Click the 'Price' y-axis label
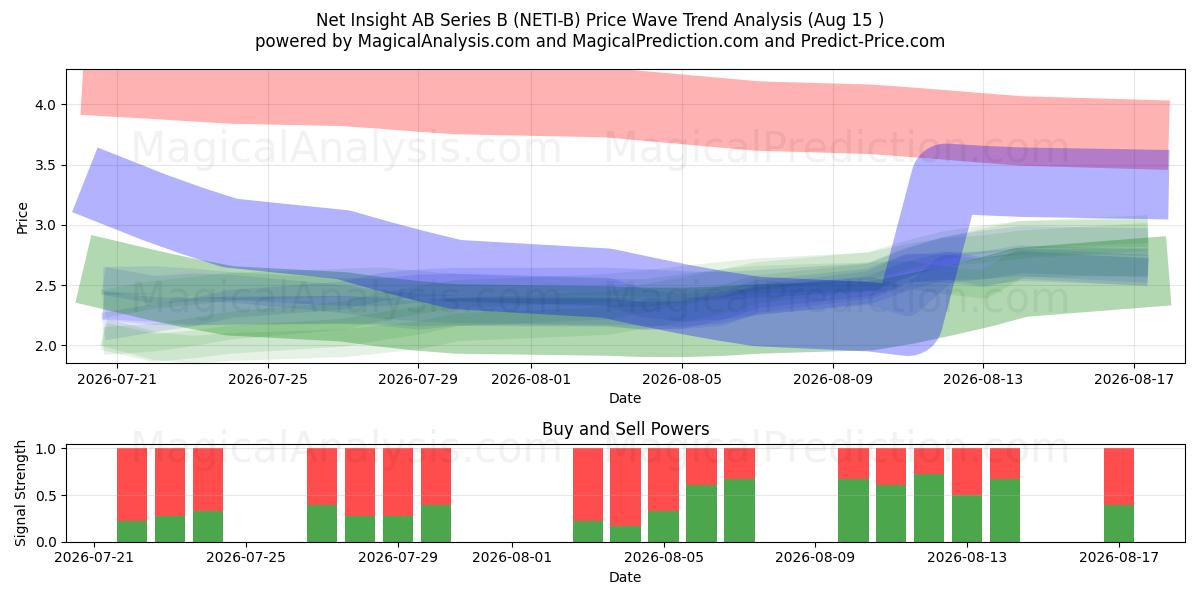This screenshot has height=600, width=1200. click(x=22, y=217)
